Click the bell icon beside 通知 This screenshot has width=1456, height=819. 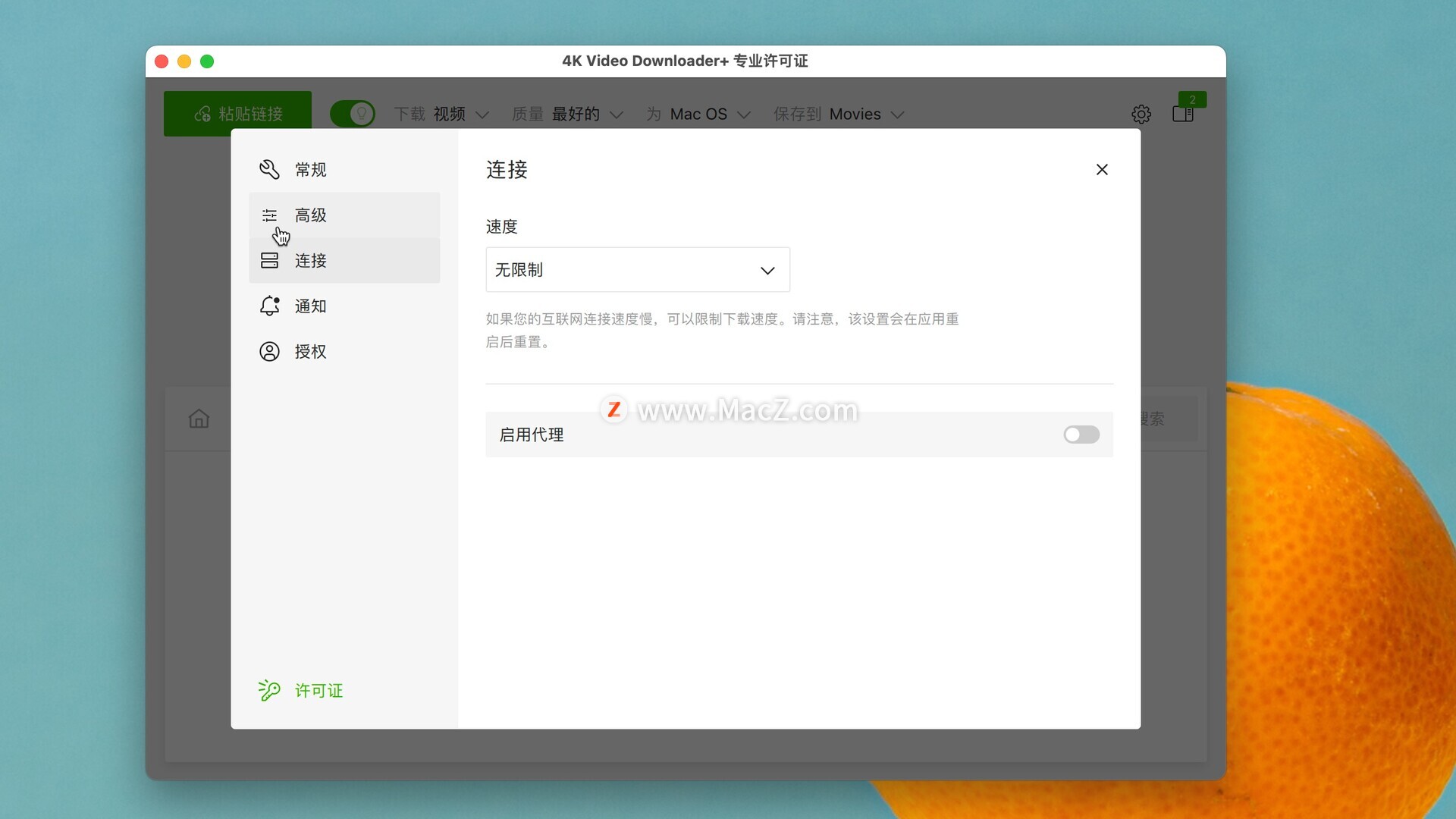point(269,306)
